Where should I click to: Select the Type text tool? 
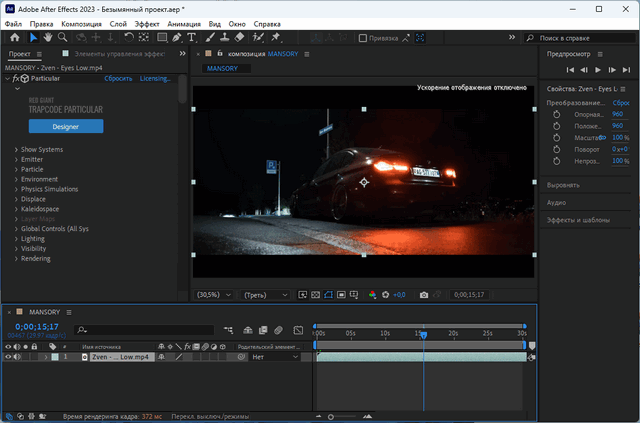pos(191,37)
